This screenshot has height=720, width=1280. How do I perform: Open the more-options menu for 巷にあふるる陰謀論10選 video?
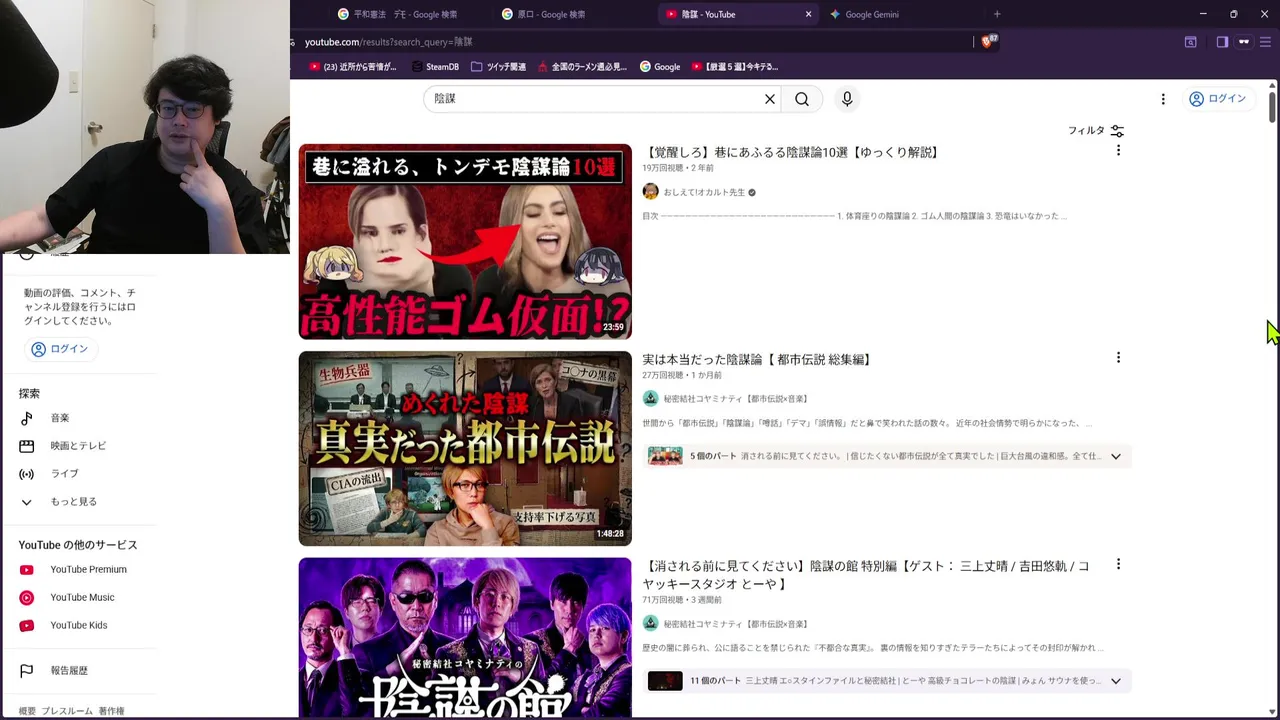click(x=1118, y=151)
